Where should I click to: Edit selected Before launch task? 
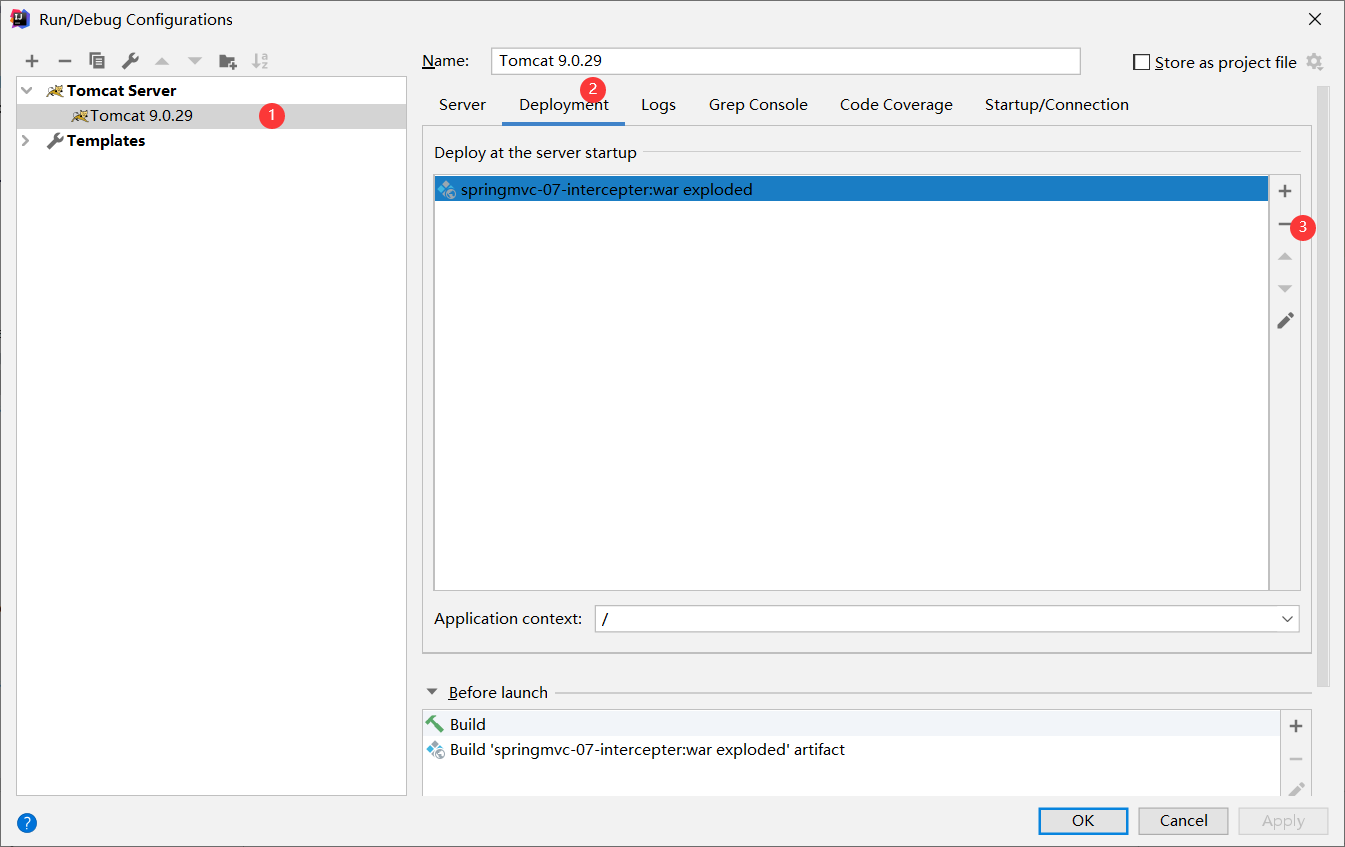click(1296, 789)
